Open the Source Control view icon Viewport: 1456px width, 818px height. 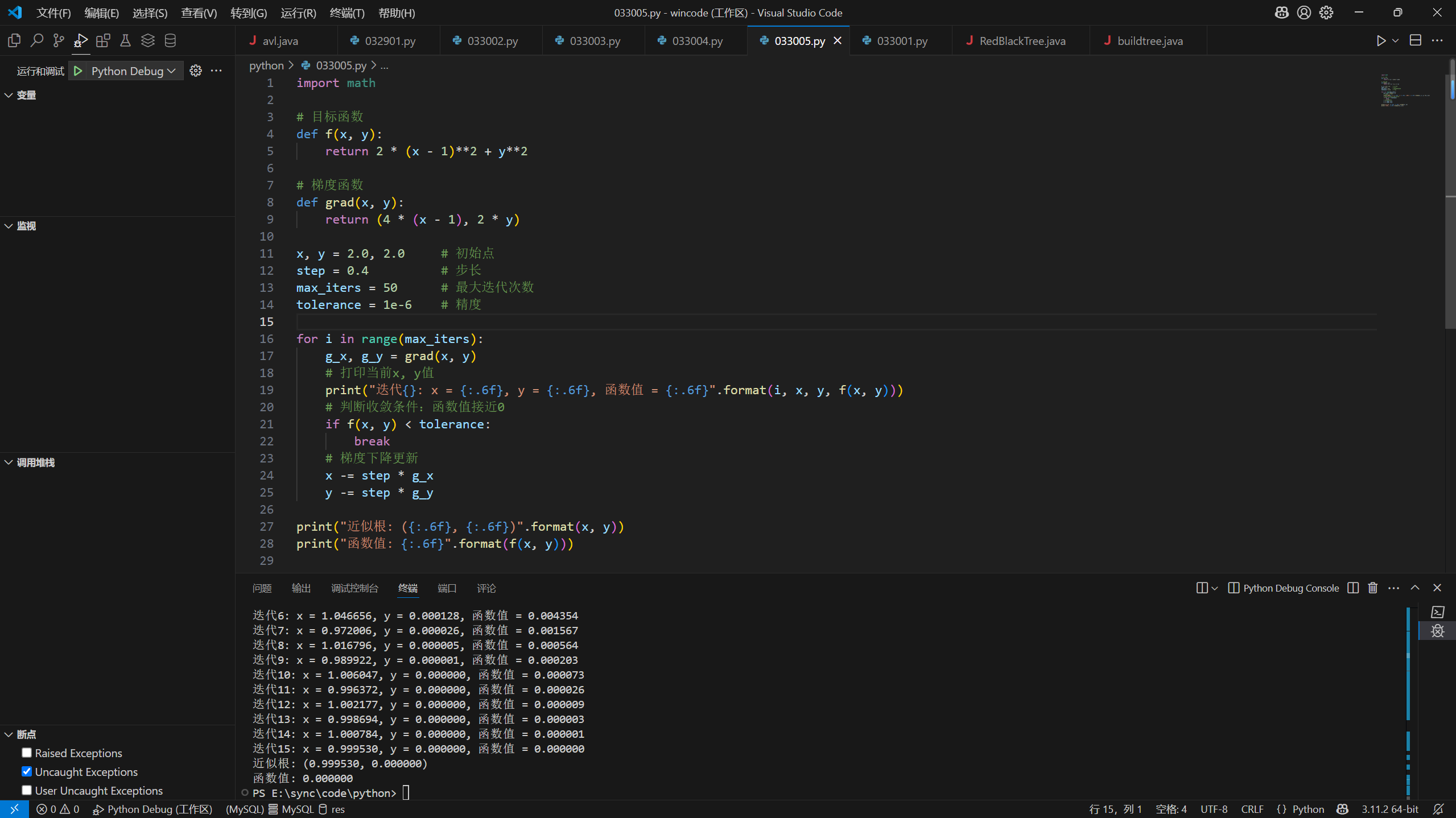[59, 40]
